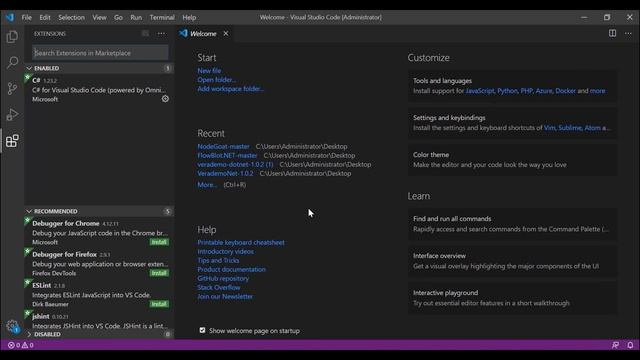Install the ESLint extension
This screenshot has width=640, height=360.
click(x=159, y=304)
